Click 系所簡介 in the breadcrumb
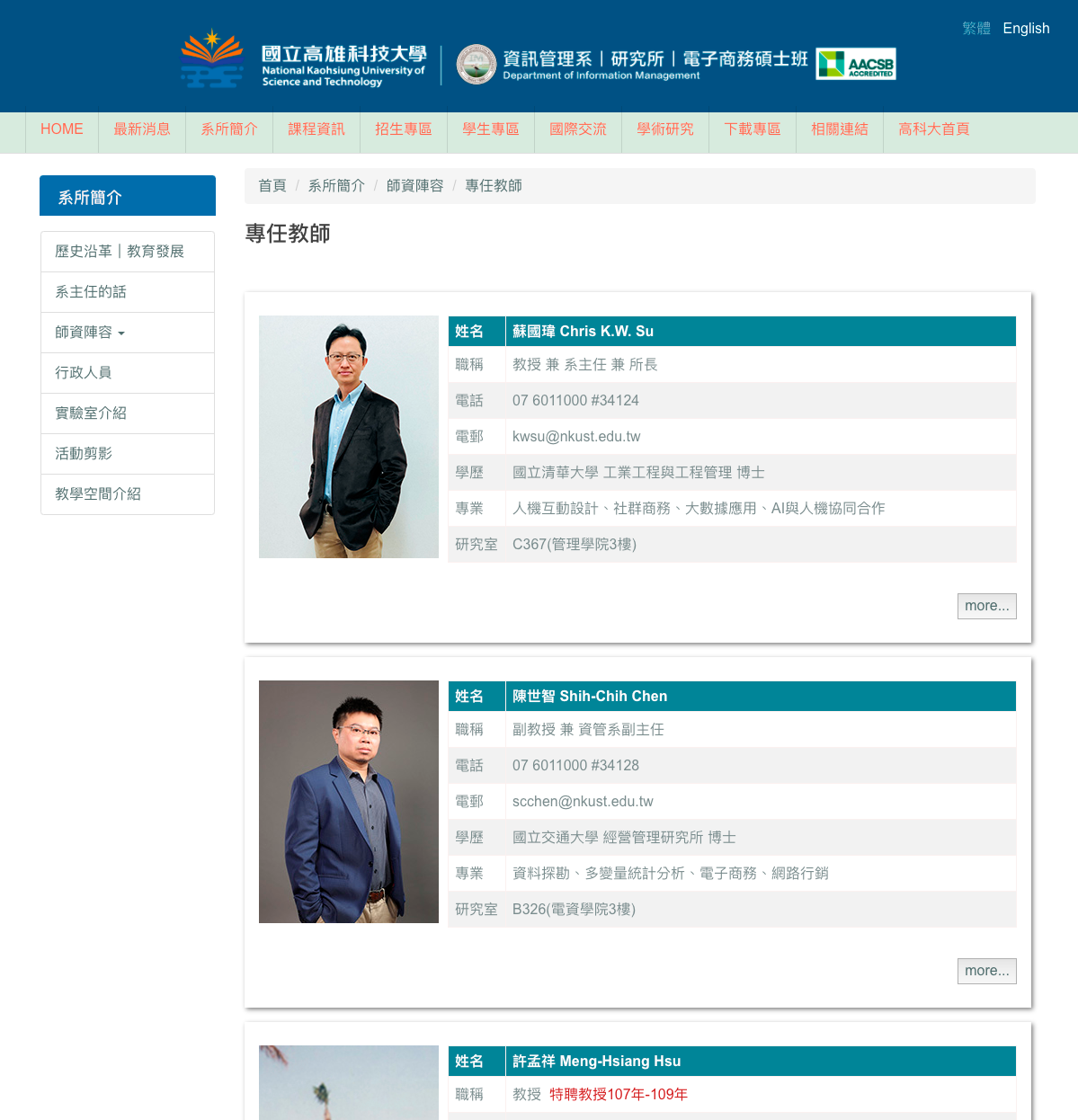Screen dimensions: 1078x1120 pos(336,186)
